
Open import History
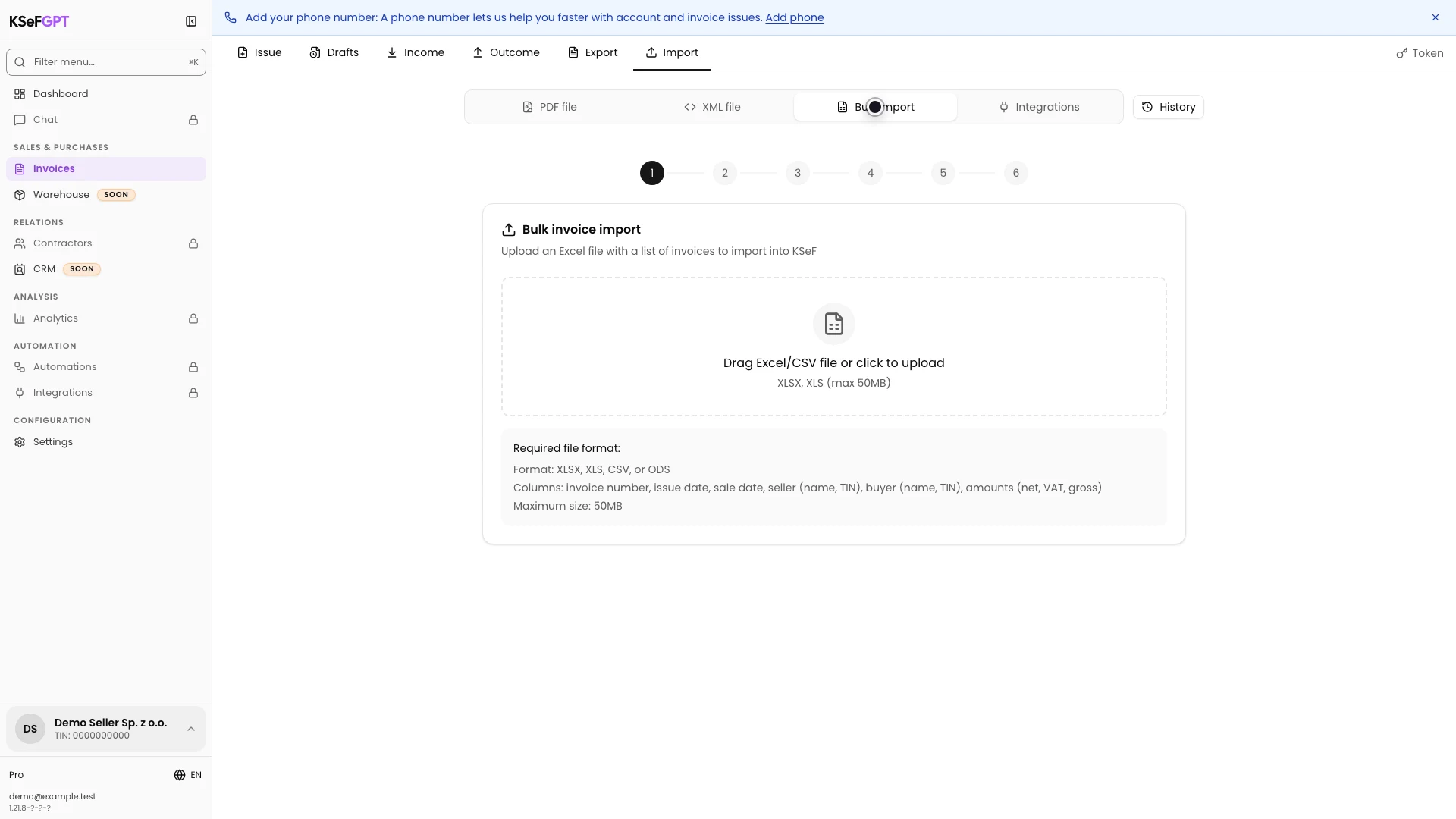coord(1168,107)
